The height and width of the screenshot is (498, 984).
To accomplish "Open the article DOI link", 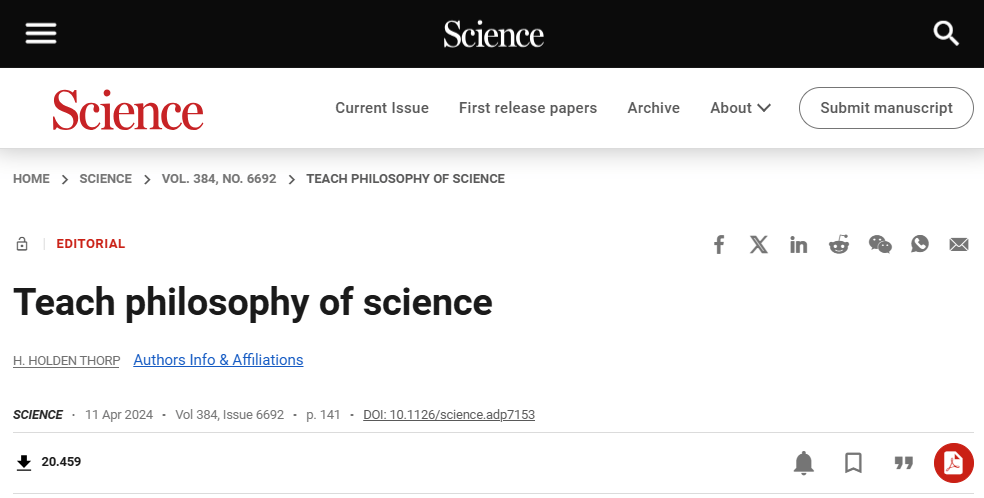I will pyautogui.click(x=449, y=415).
